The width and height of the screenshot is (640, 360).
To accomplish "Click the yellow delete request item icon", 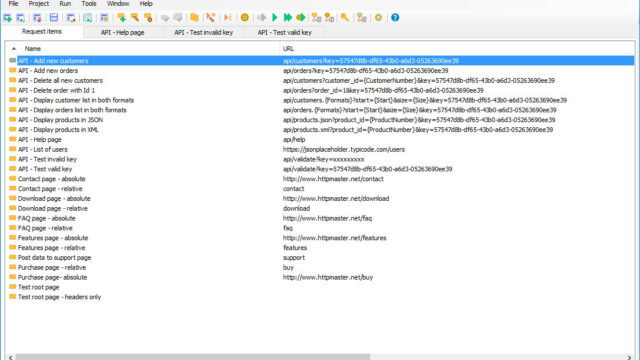I will [x=148, y=18].
